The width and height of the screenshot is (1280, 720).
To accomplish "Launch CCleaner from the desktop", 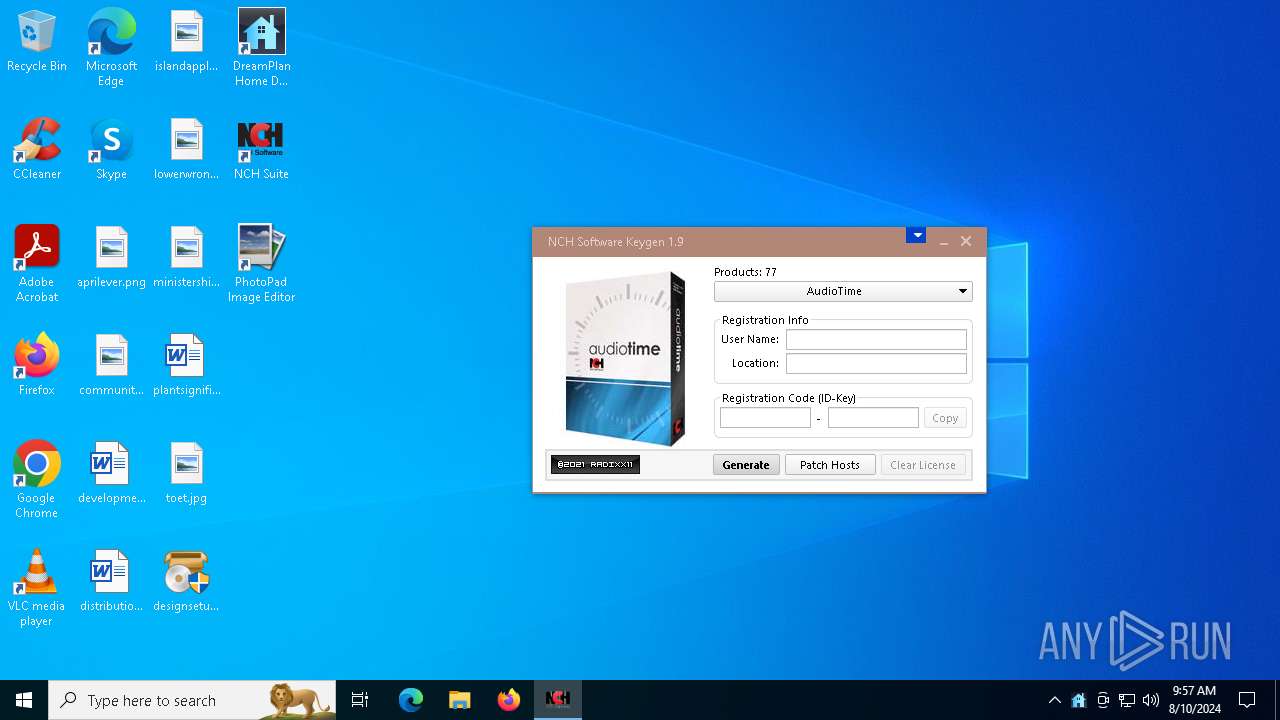I will pos(37,150).
